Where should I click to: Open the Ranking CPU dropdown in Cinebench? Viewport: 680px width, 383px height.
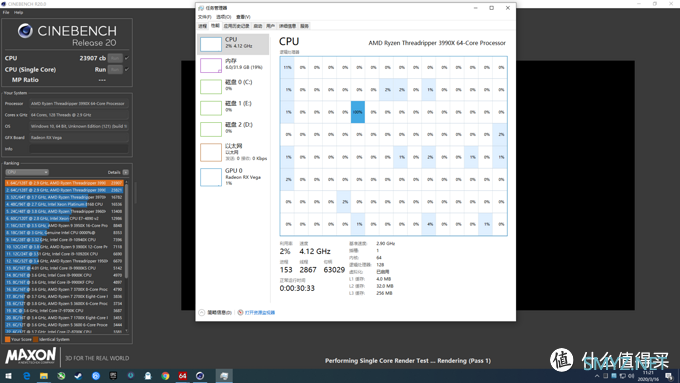(x=27, y=172)
